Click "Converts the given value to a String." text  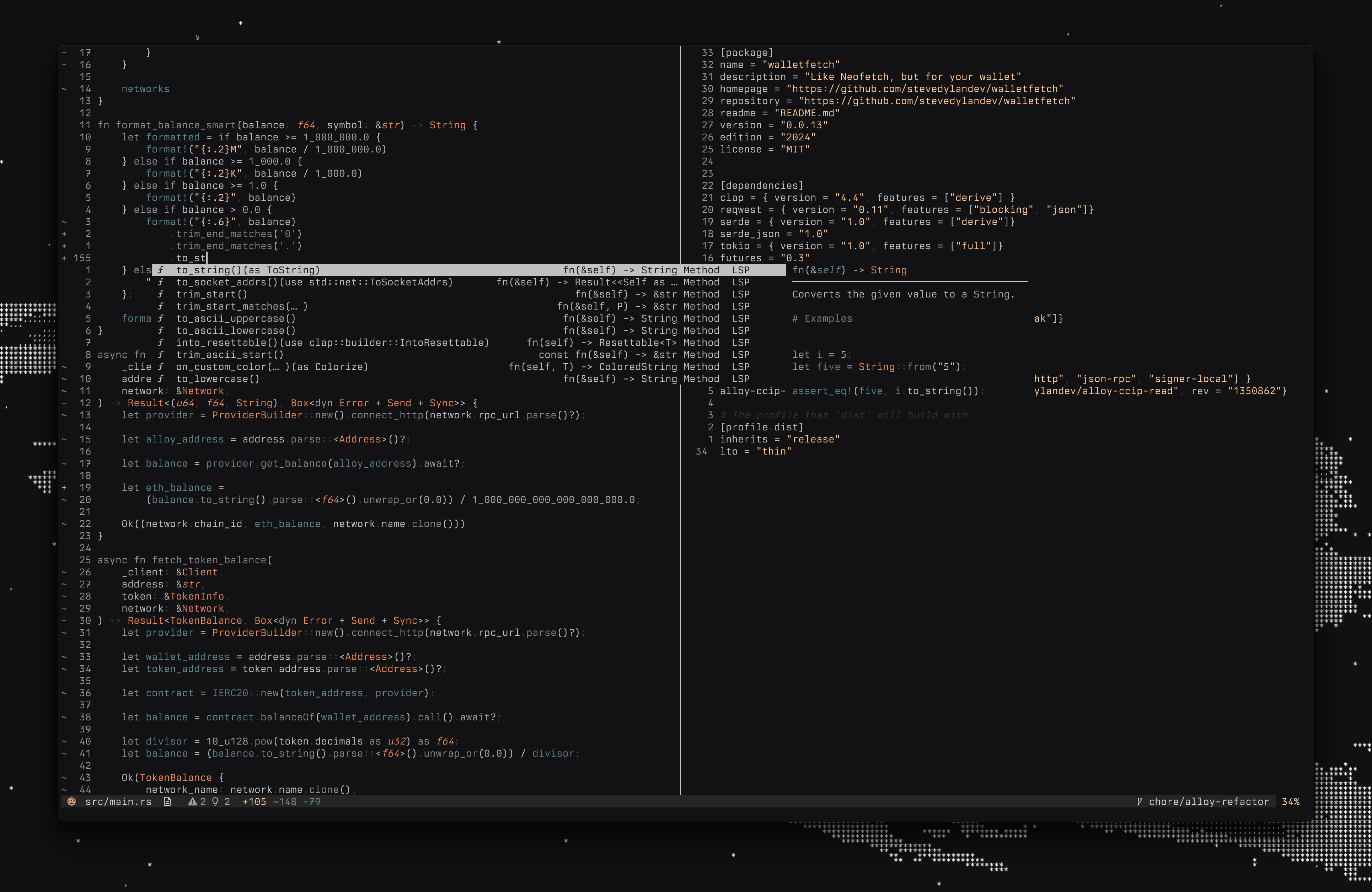(903, 294)
